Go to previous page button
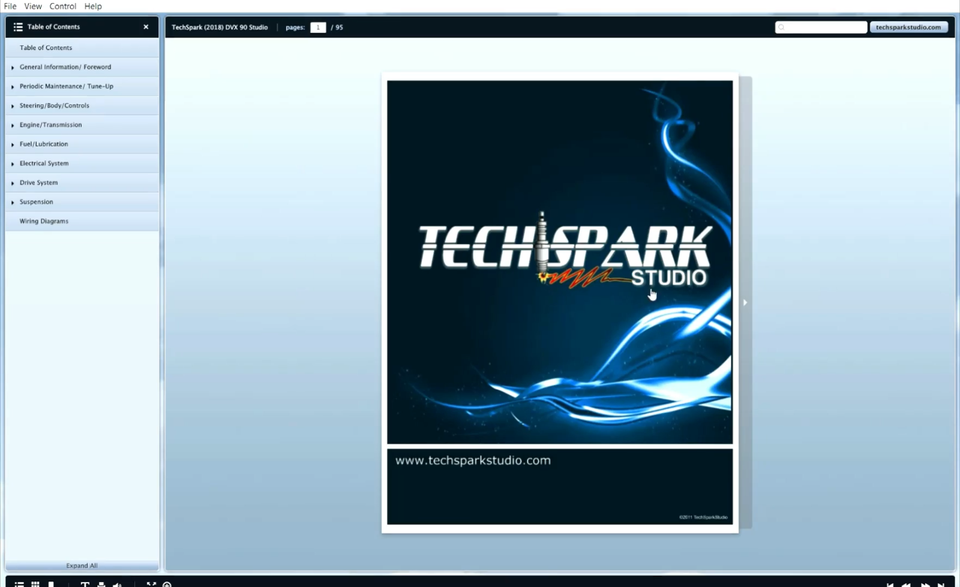This screenshot has height=587, width=960. [x=906, y=585]
